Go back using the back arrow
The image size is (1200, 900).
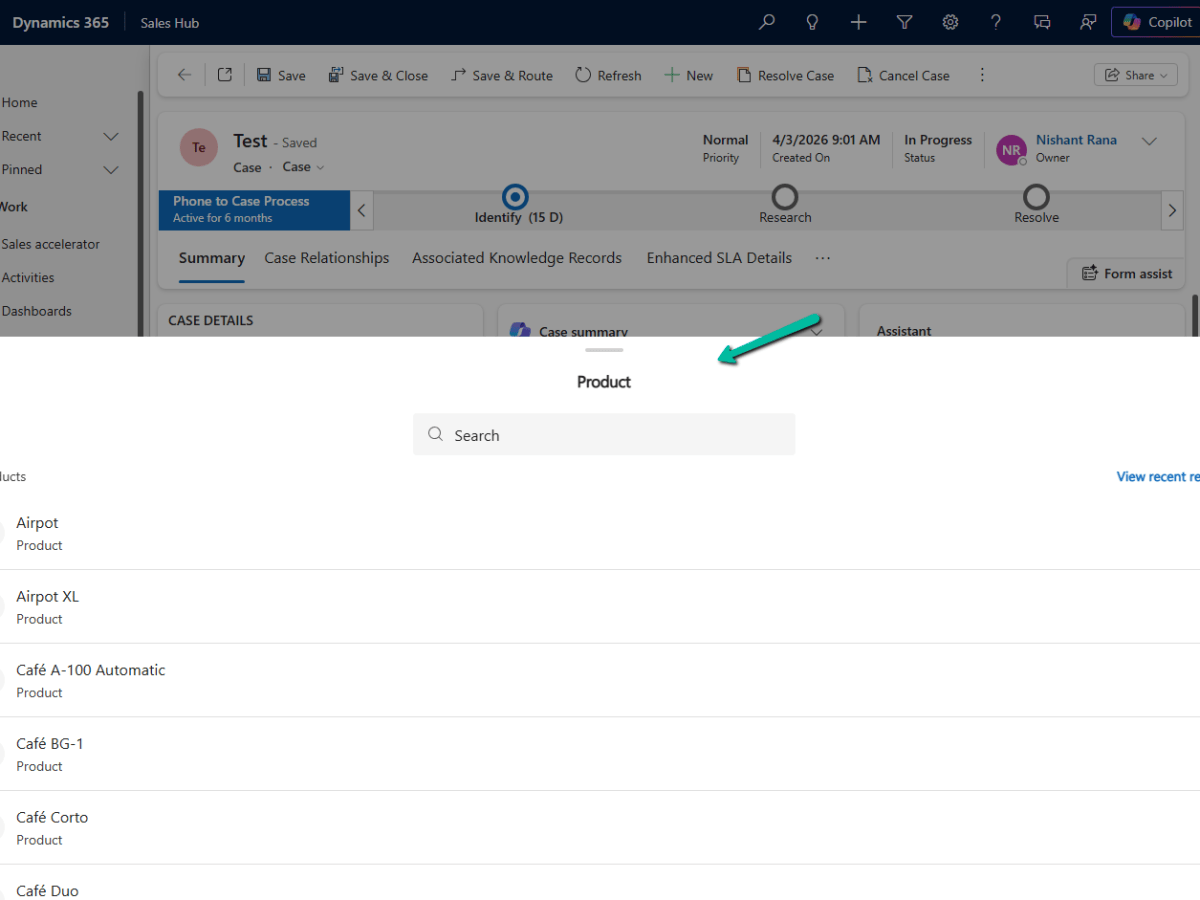tap(184, 75)
